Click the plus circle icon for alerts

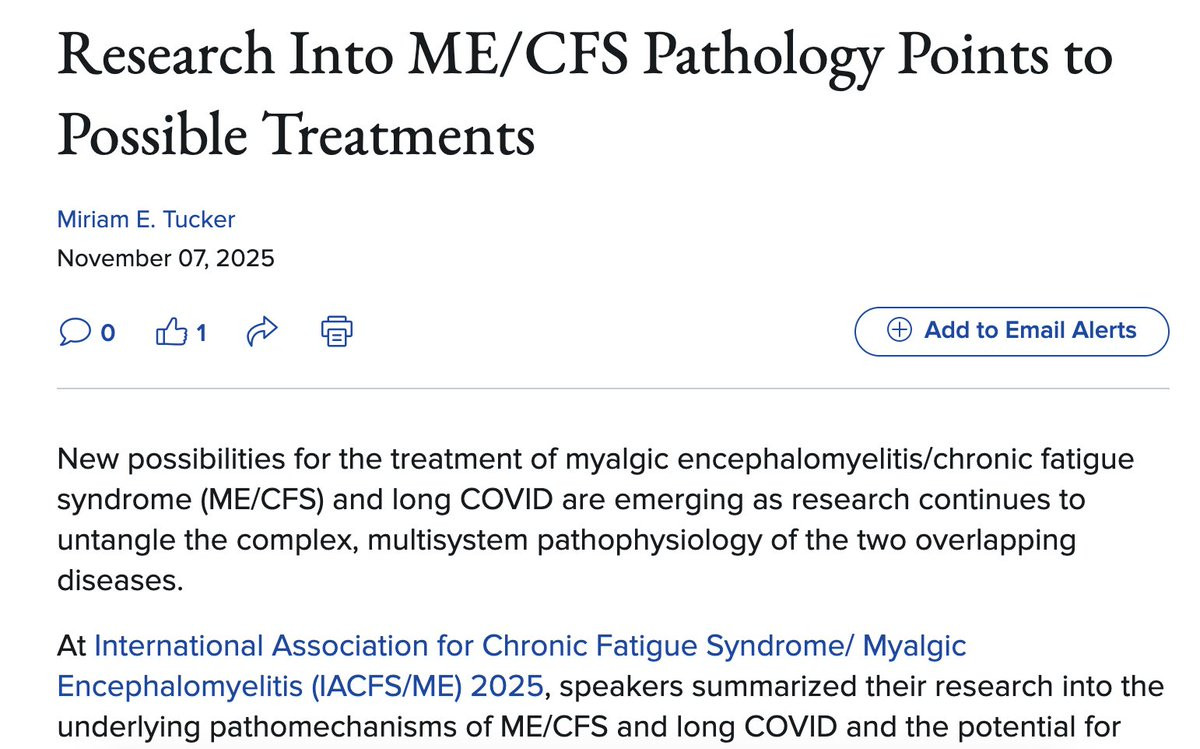click(900, 331)
